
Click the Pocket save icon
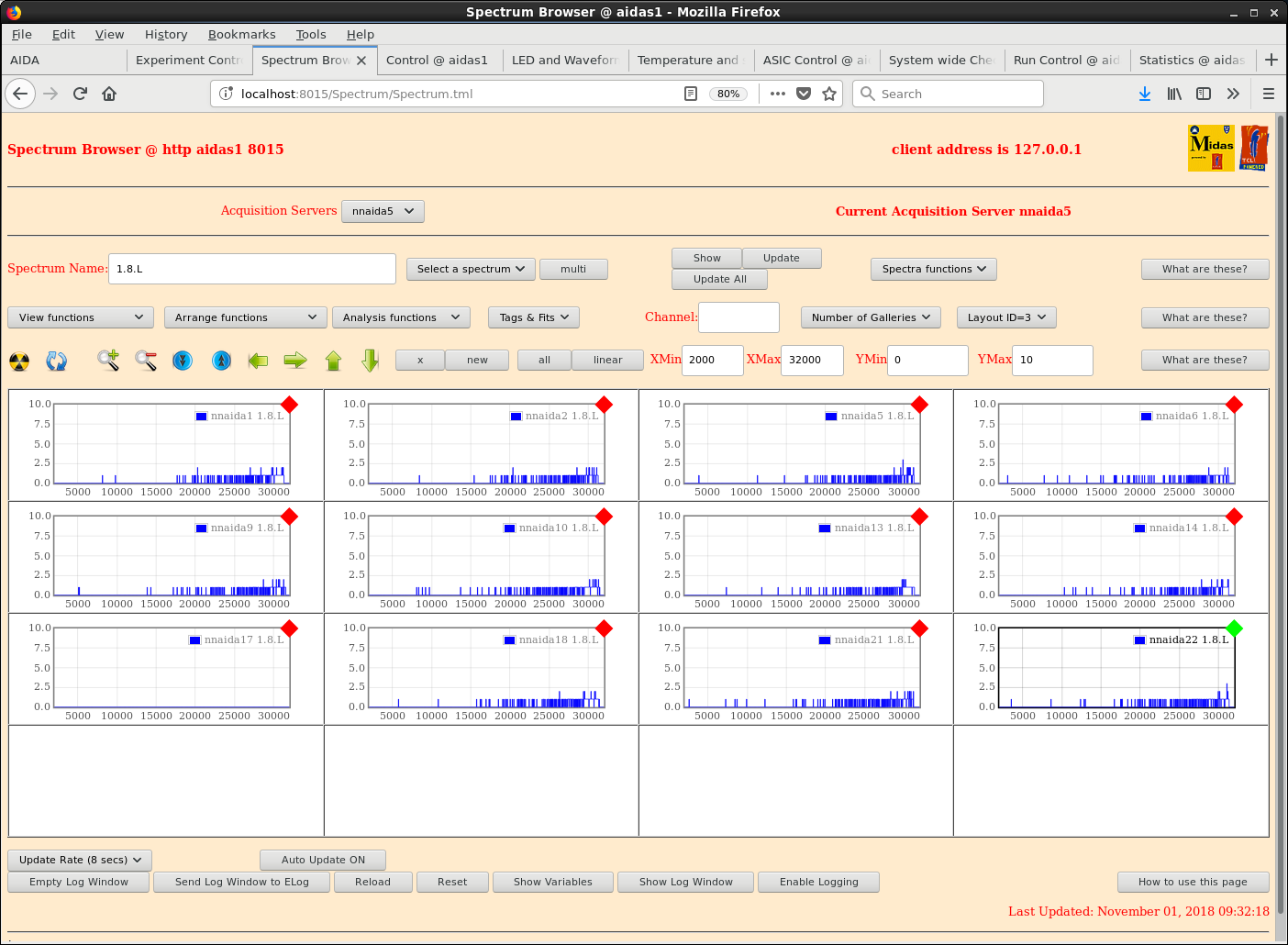pyautogui.click(x=804, y=94)
